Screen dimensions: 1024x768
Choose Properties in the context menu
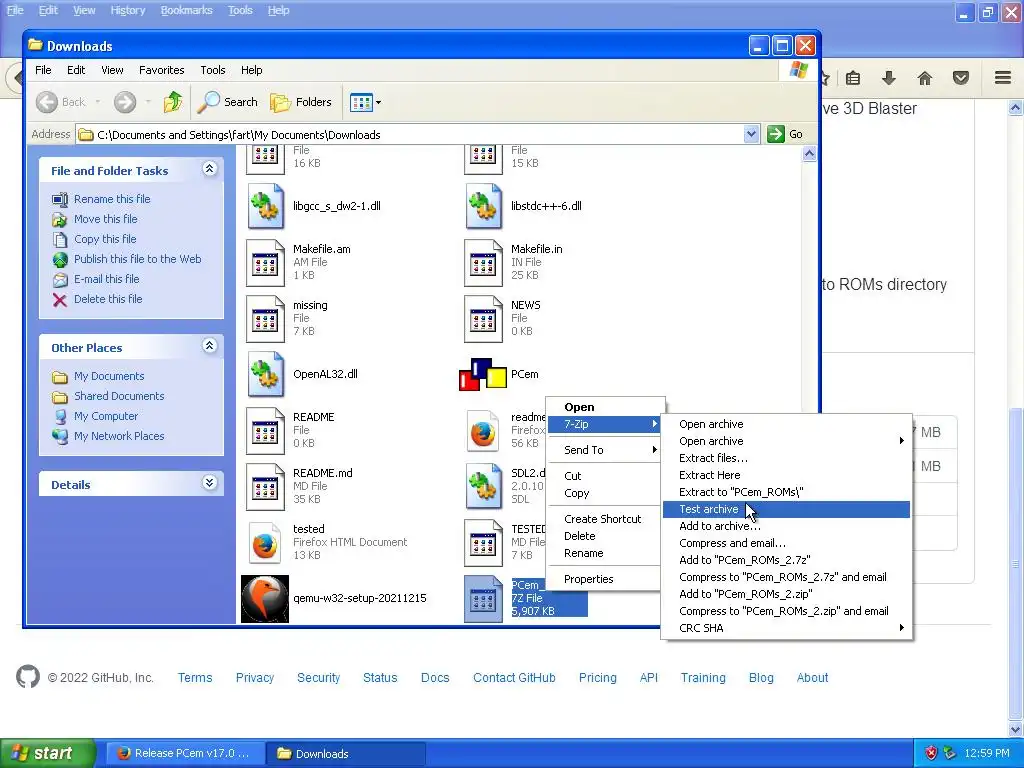[604, 579]
